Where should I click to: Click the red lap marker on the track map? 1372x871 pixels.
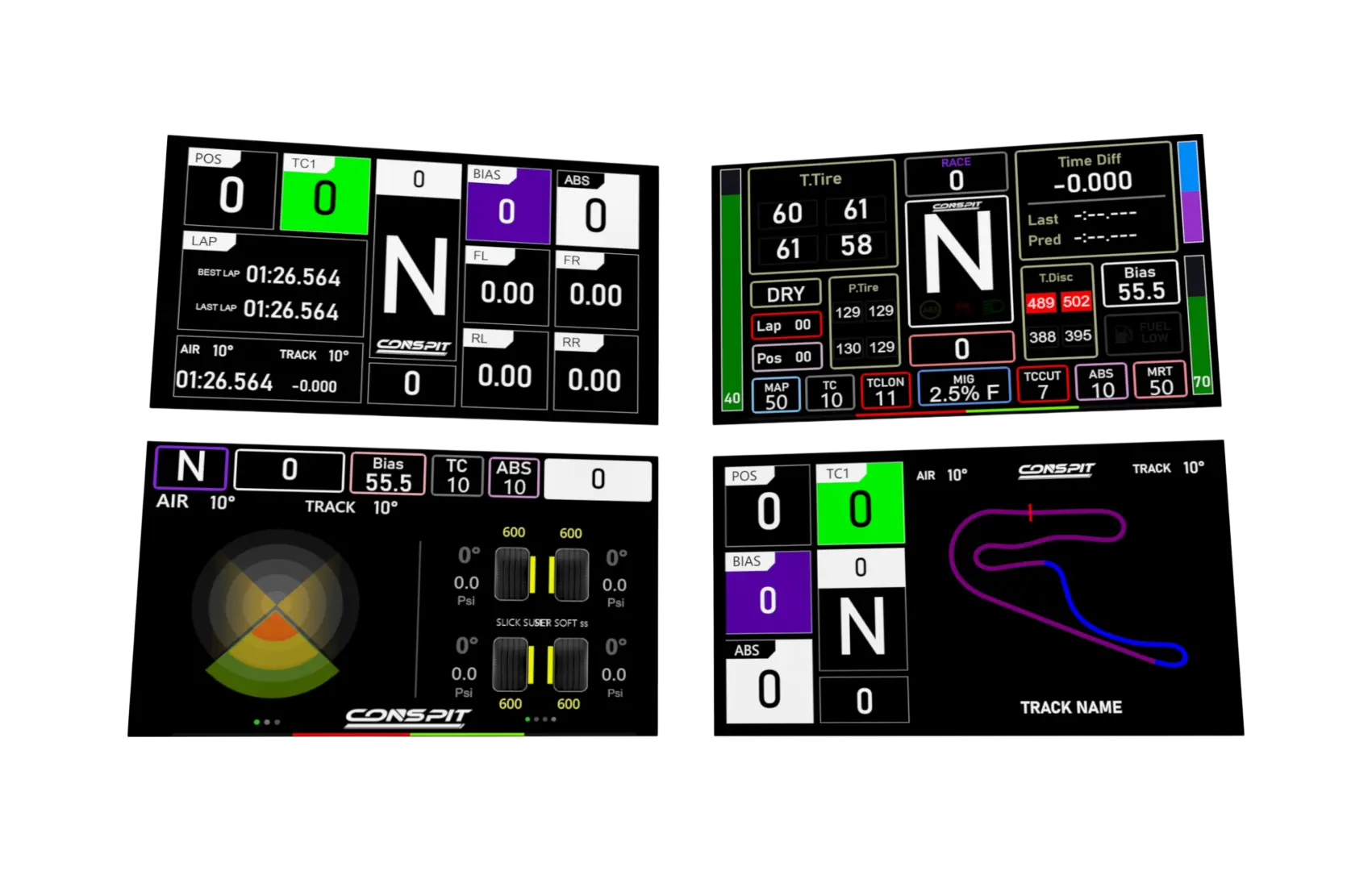click(1031, 511)
